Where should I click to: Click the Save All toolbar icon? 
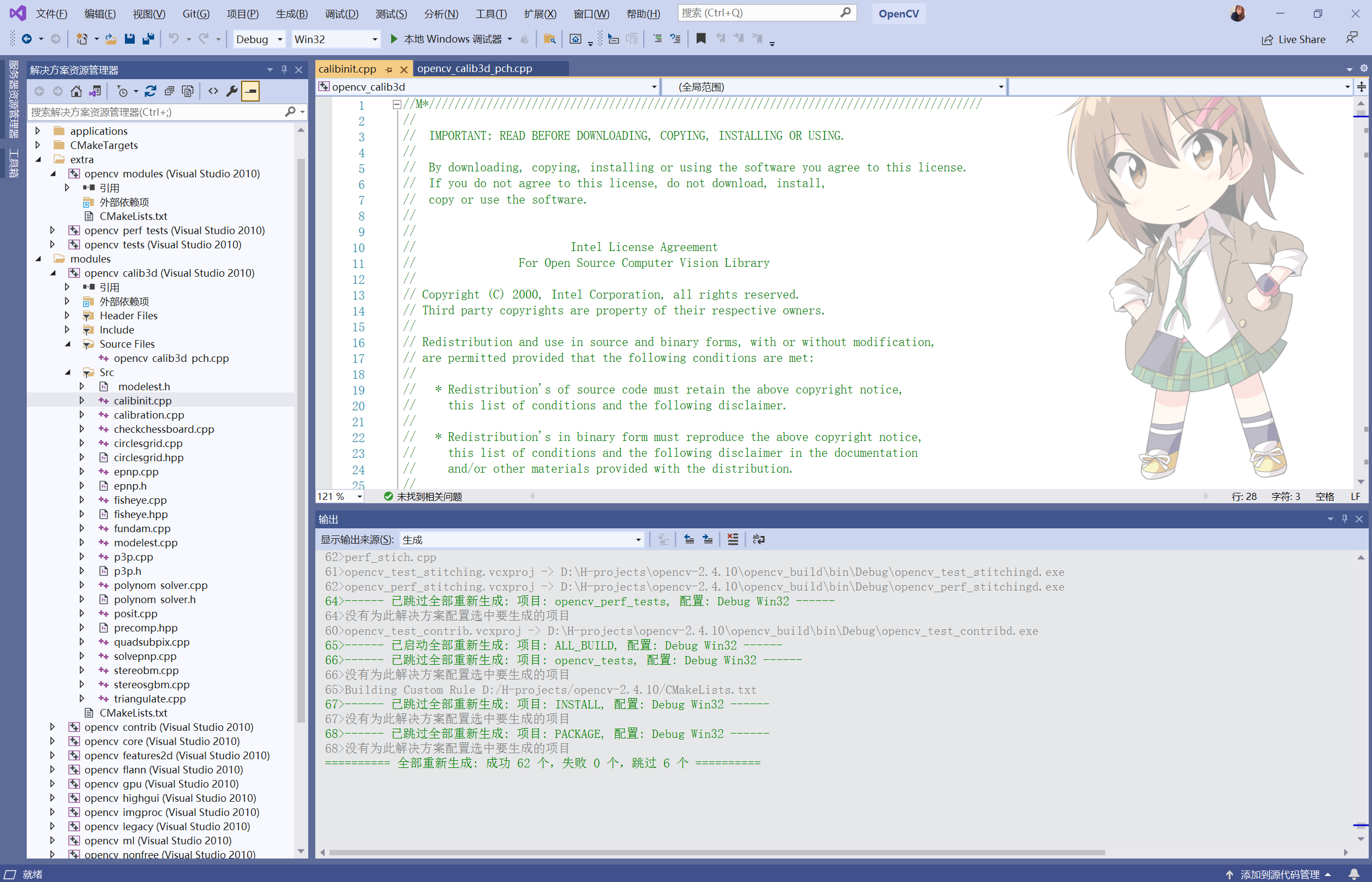point(148,38)
